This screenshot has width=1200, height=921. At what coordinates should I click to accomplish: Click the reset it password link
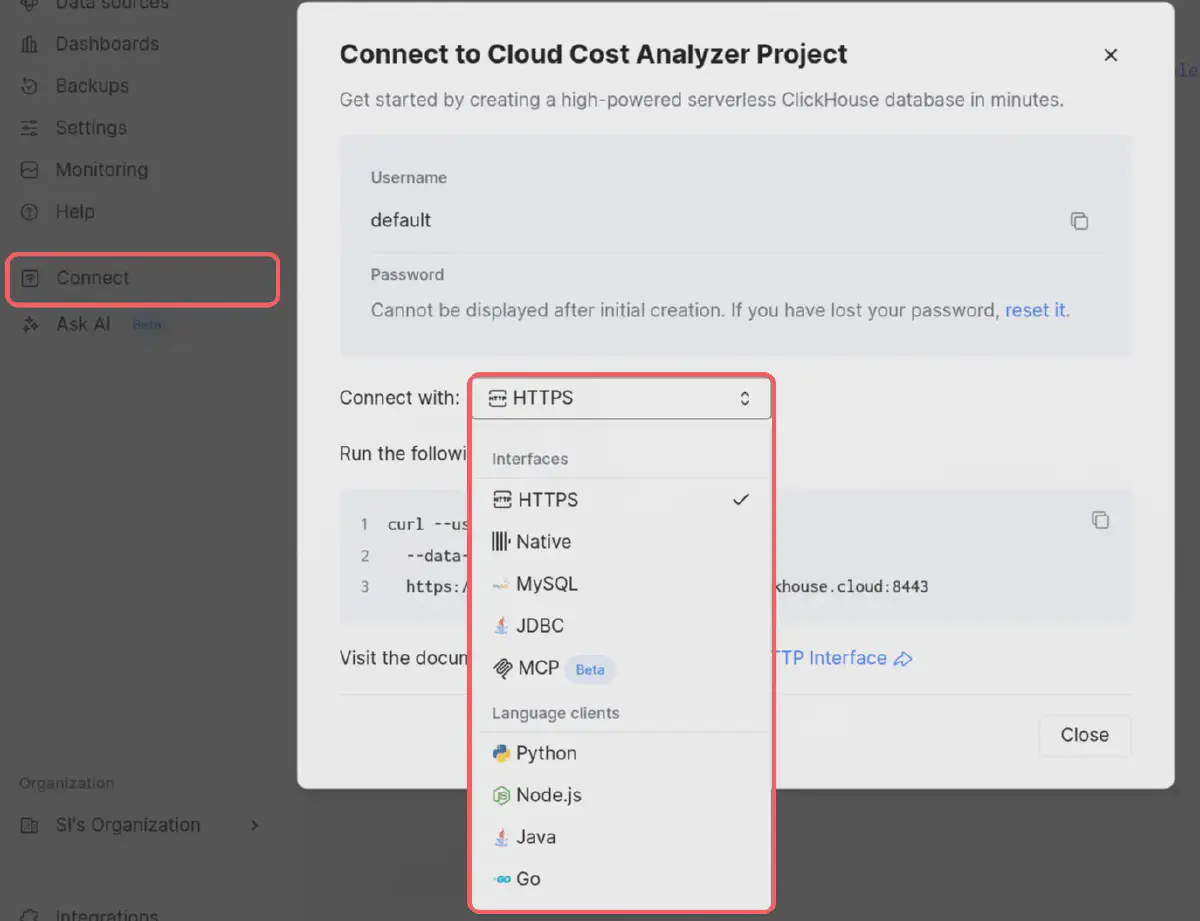[1035, 310]
